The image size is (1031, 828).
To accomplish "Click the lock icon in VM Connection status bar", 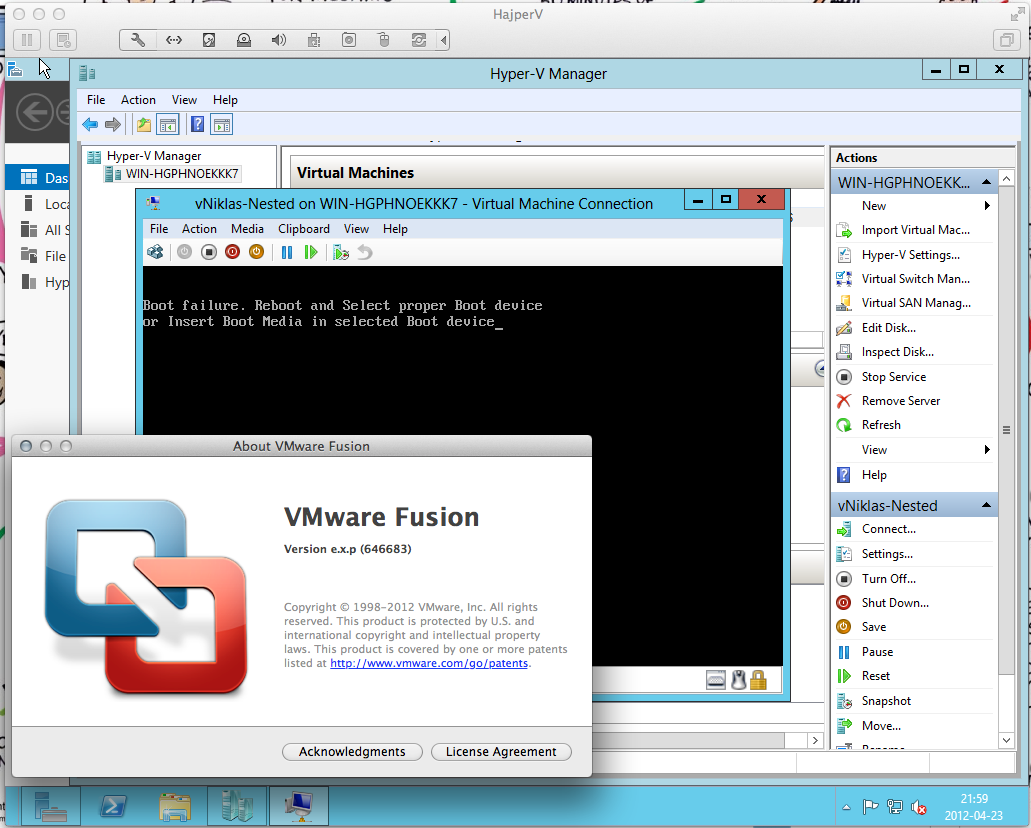I will coord(758,679).
